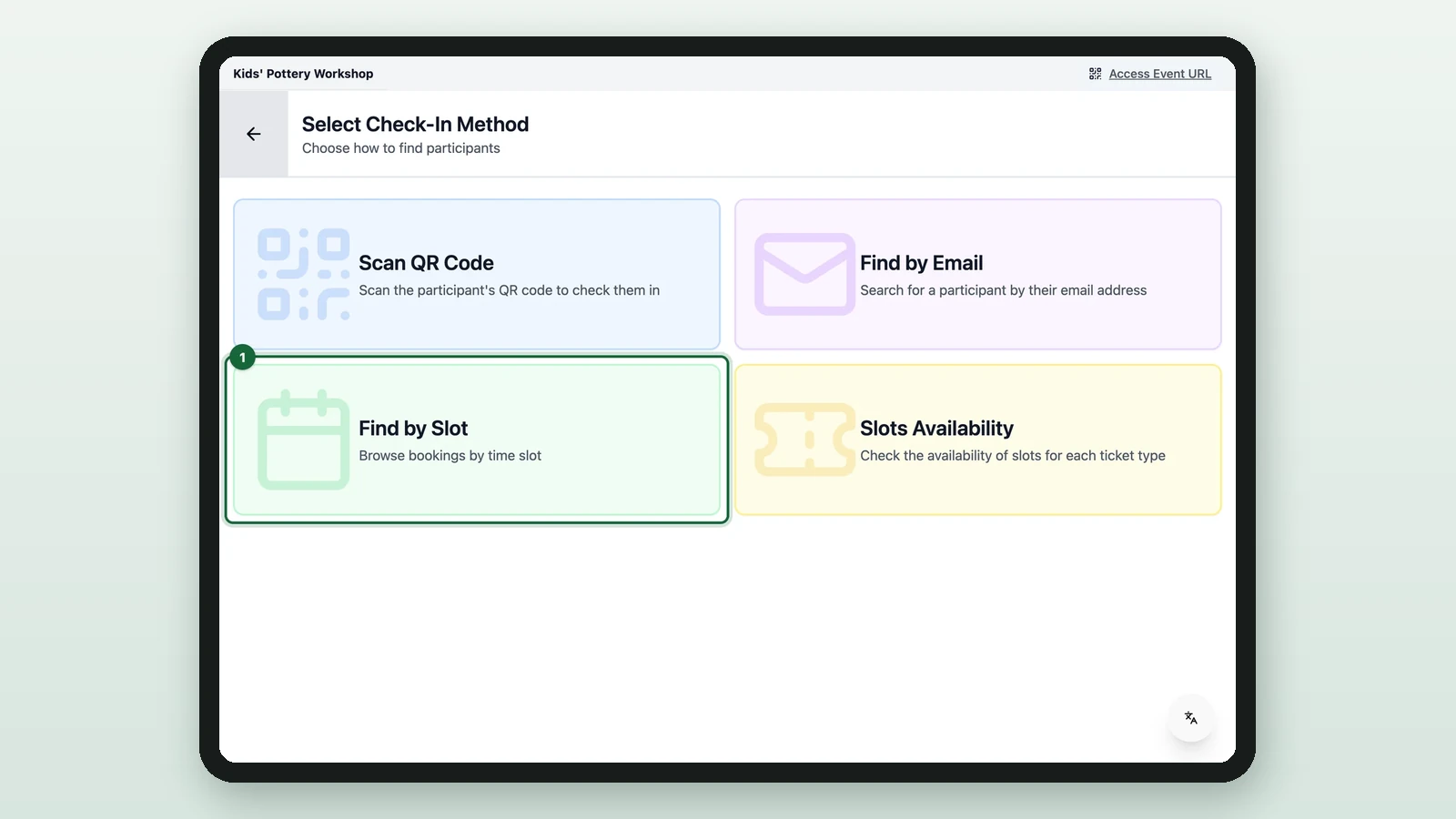This screenshot has width=1456, height=819.
Task: Open the language translate floating button
Action: pyautogui.click(x=1190, y=718)
